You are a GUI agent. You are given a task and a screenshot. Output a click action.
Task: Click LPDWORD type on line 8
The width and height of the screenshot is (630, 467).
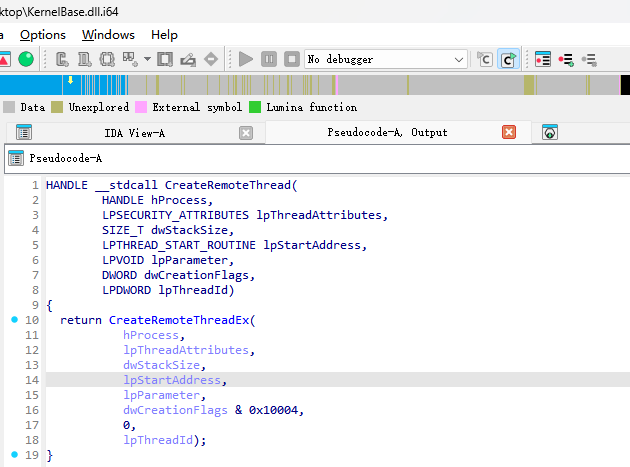126,290
